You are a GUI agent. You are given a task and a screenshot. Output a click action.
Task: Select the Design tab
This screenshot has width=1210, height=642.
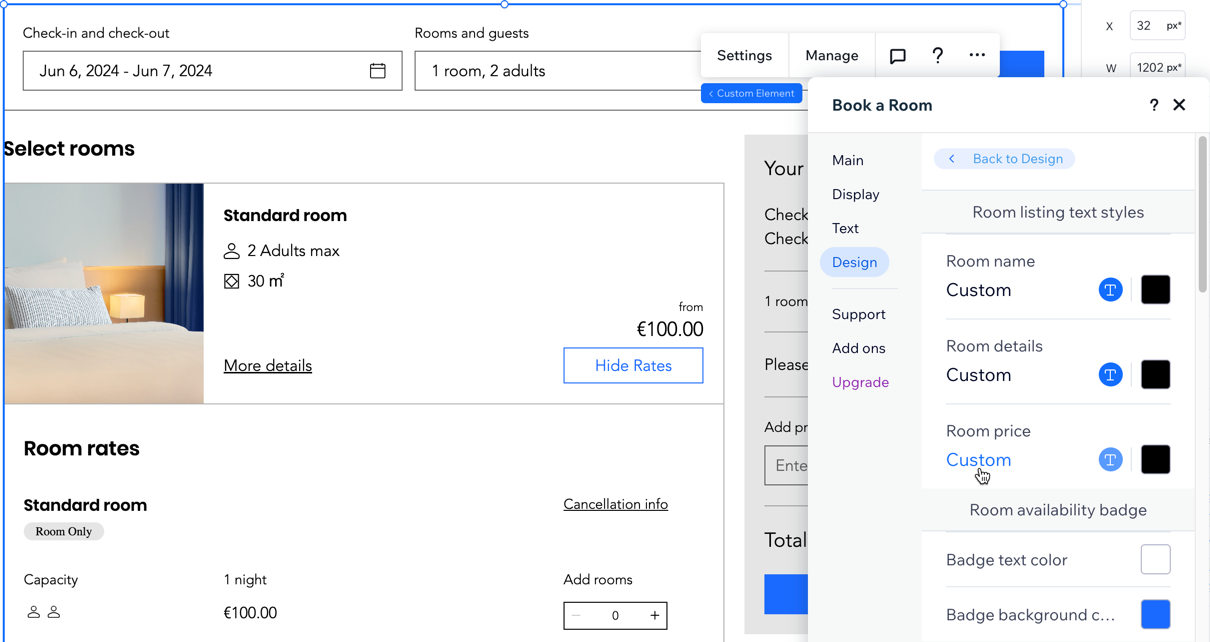(x=855, y=262)
